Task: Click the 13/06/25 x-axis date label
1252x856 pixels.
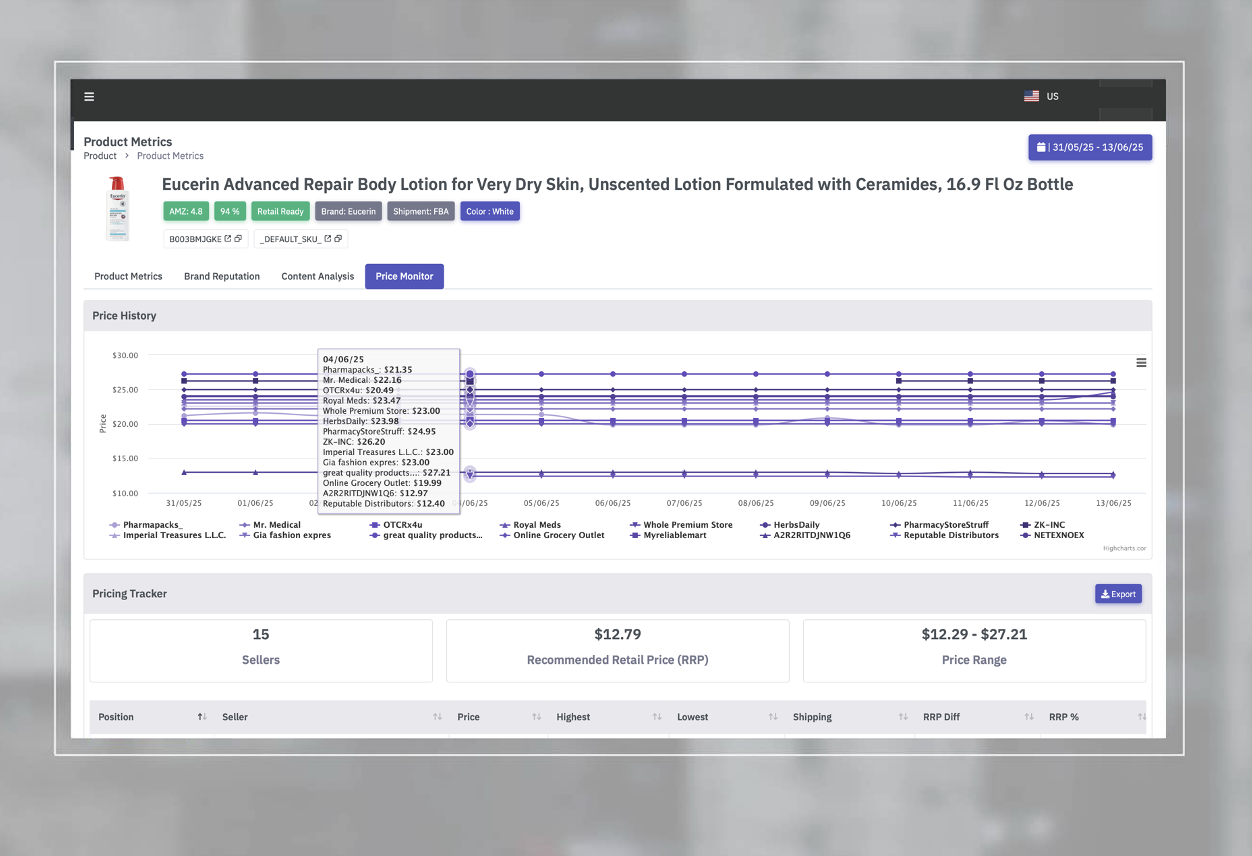Action: 1114,503
